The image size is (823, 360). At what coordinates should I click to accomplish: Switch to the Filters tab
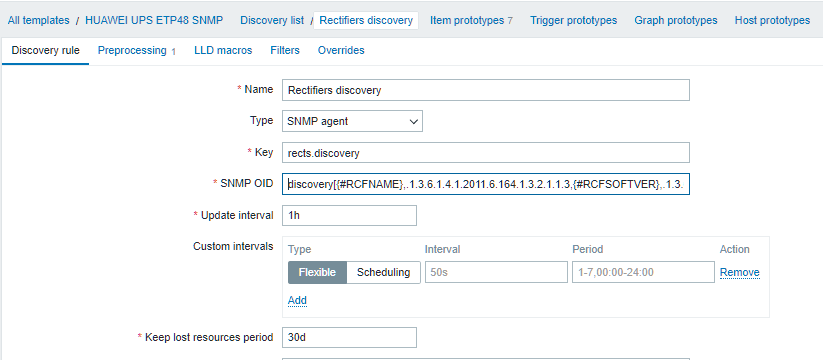coord(285,50)
